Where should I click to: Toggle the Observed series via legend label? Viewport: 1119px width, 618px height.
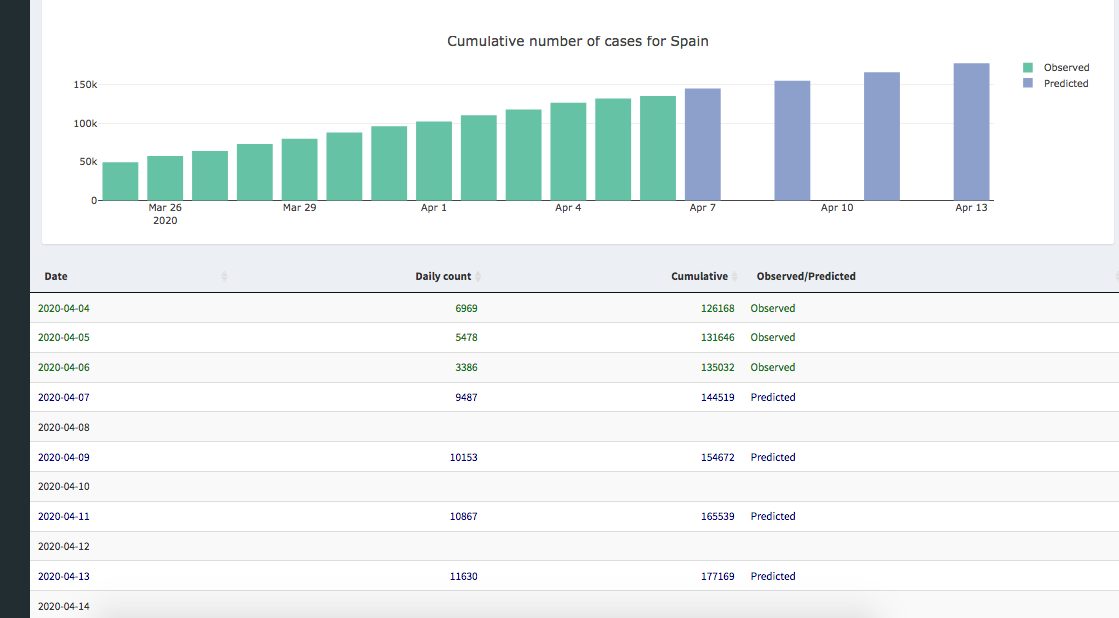pyautogui.click(x=1066, y=67)
